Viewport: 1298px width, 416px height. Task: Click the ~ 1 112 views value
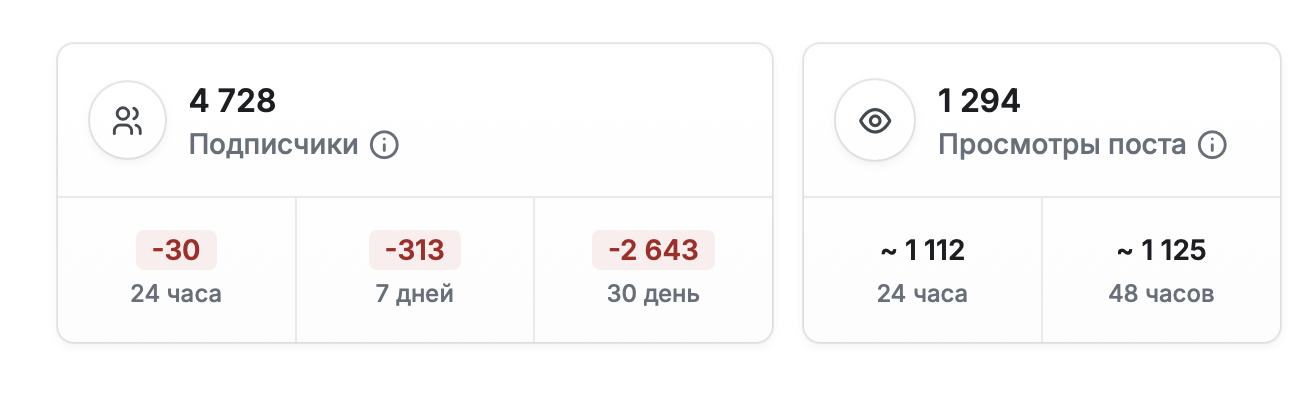[x=922, y=250]
